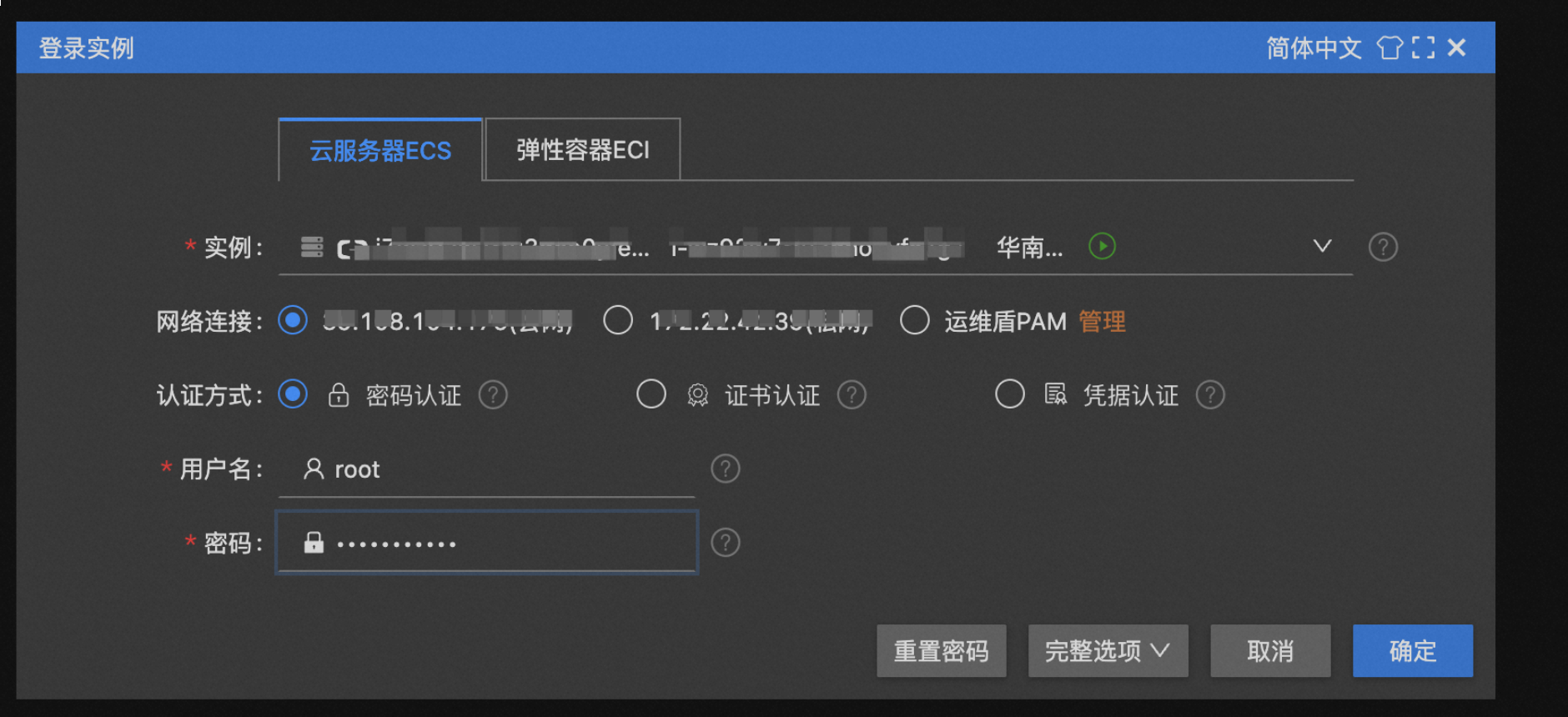Viewport: 1568px width, 717px height.
Task: Click help icon beside 证书认证
Action: coord(852,394)
